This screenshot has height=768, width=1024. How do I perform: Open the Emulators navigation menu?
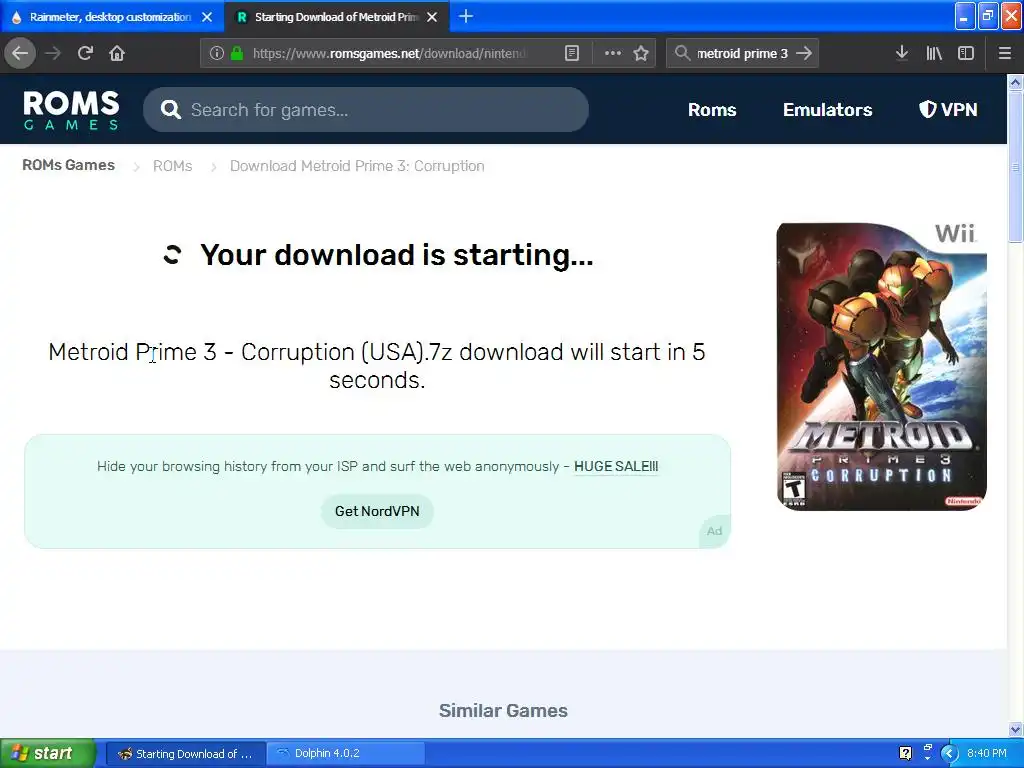point(827,110)
